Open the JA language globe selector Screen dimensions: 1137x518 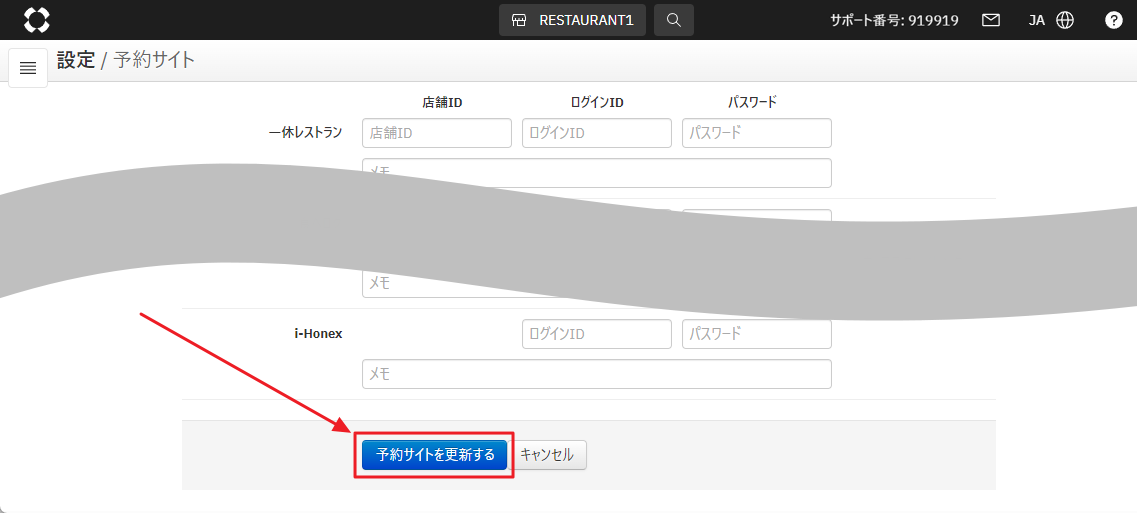point(1051,20)
